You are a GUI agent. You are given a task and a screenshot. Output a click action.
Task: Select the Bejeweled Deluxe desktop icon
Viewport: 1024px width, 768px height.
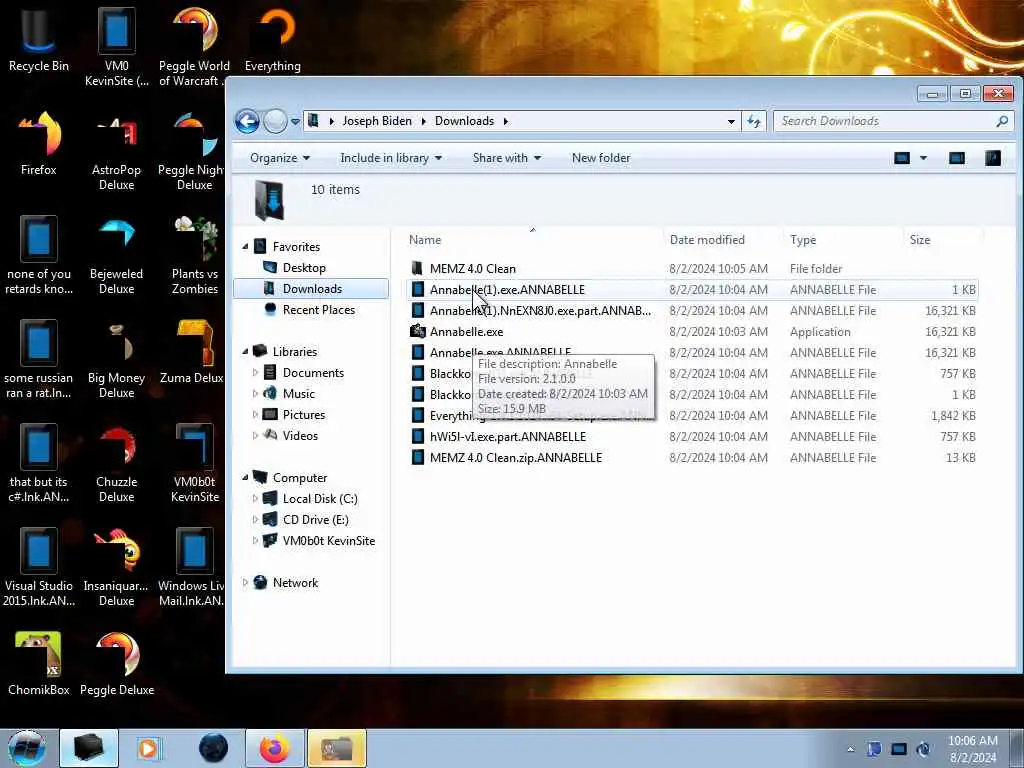coord(116,255)
